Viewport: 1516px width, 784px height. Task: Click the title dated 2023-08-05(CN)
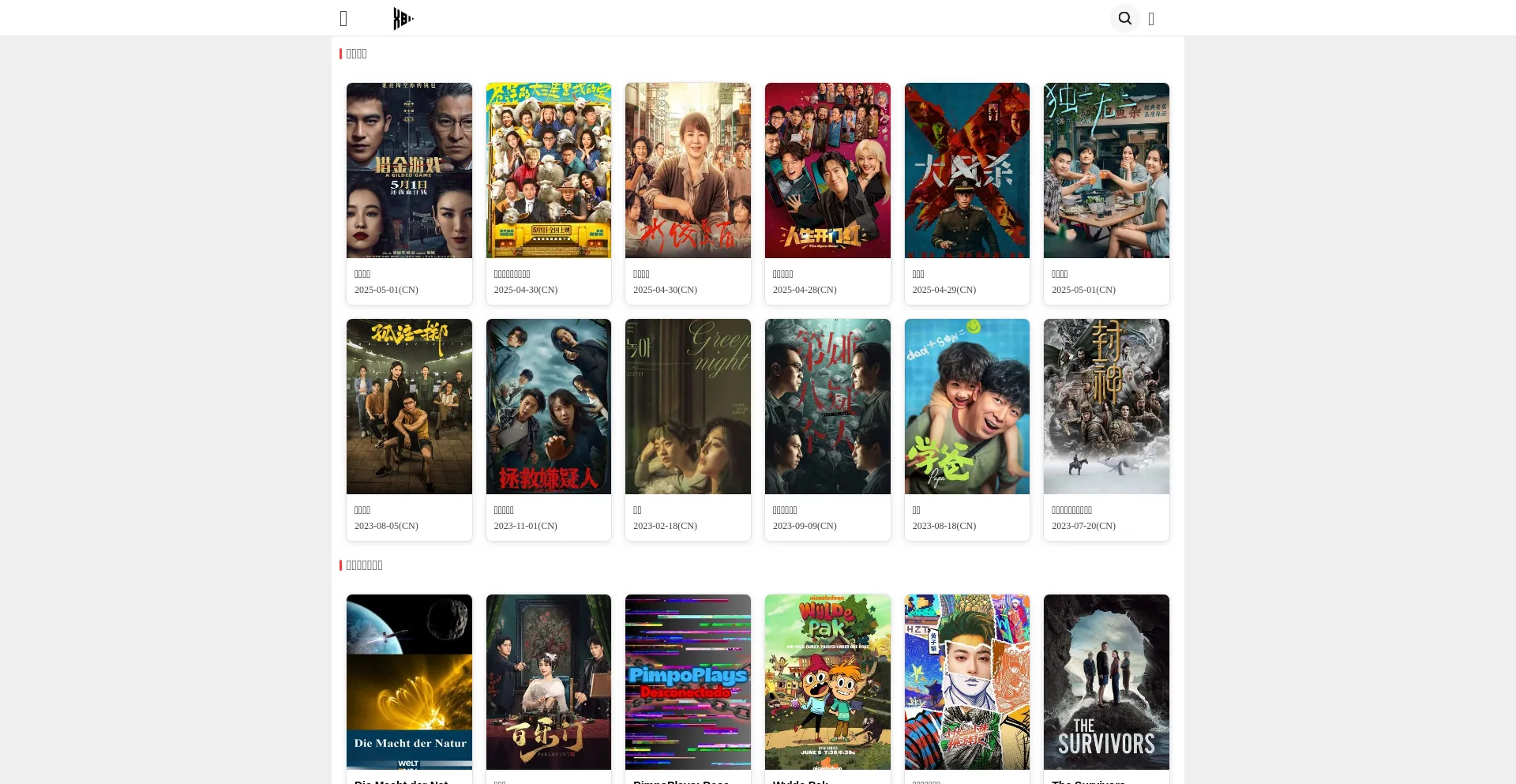[409, 430]
